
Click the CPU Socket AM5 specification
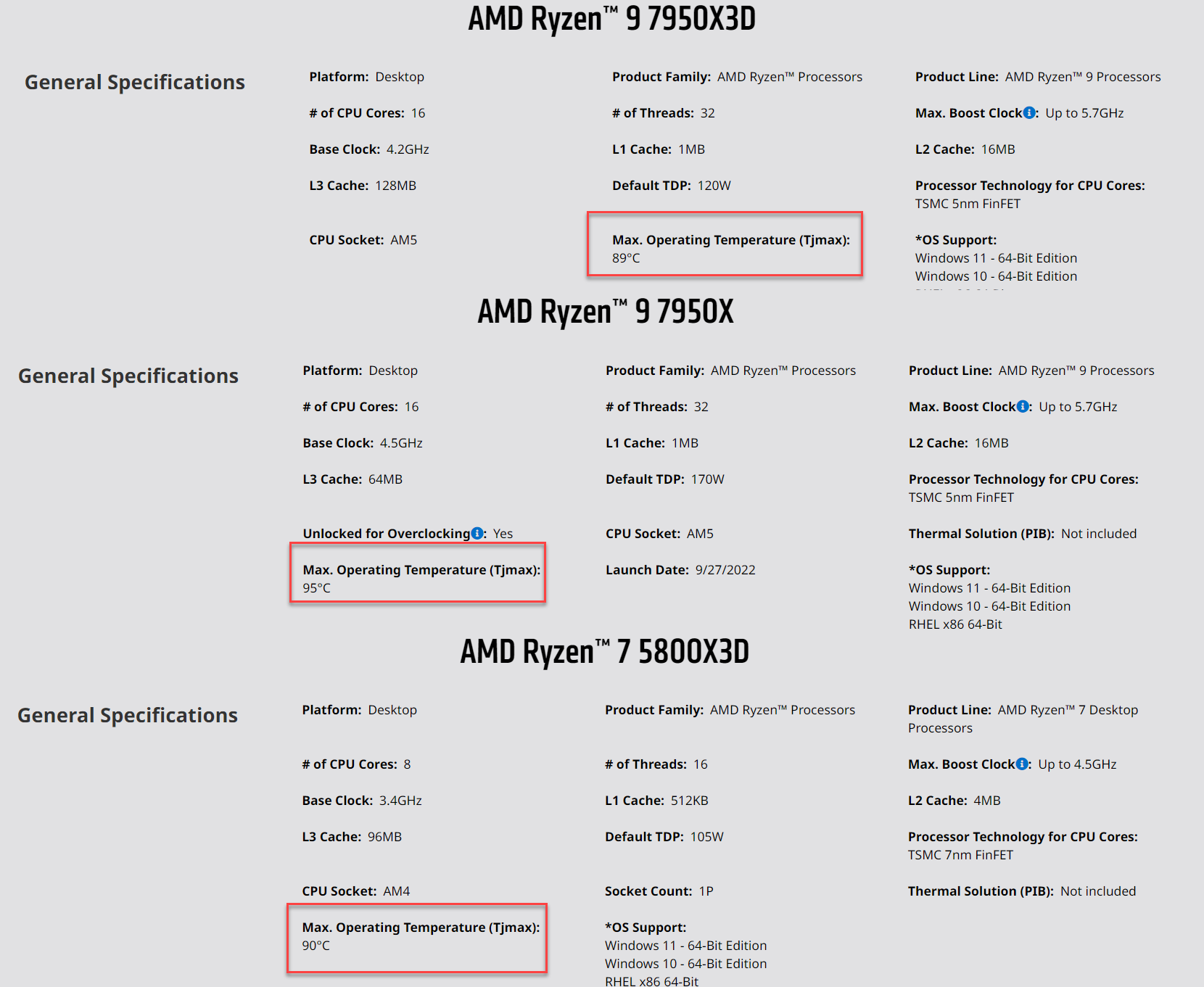click(x=363, y=239)
